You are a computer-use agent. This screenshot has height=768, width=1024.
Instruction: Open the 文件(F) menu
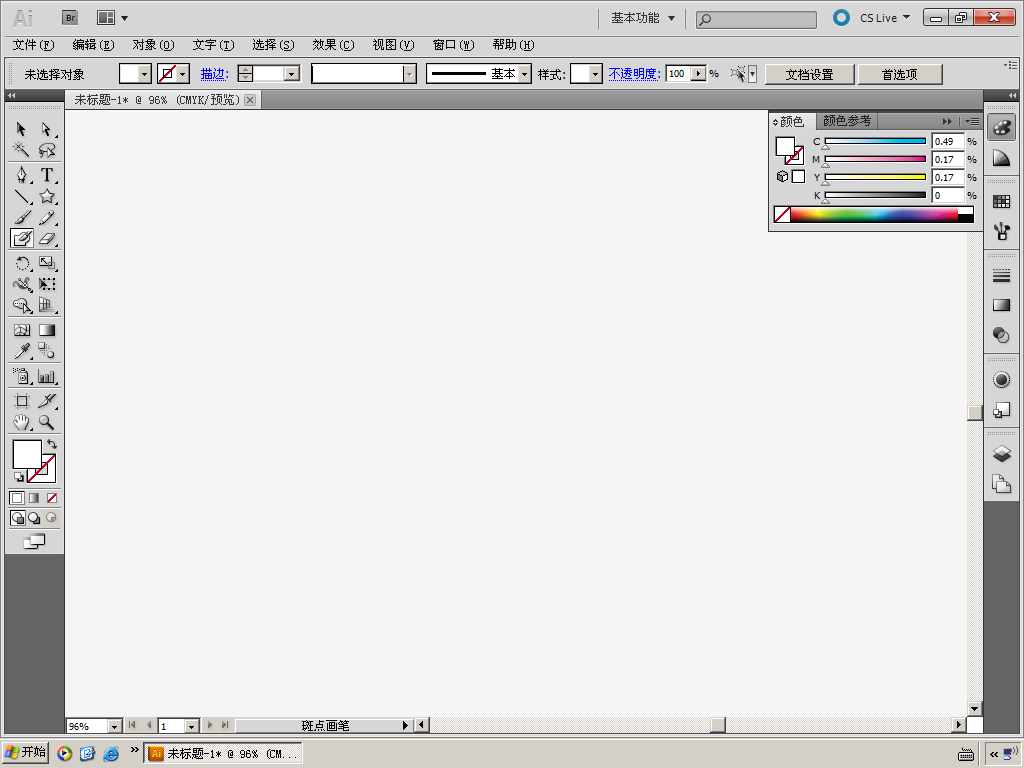33,45
